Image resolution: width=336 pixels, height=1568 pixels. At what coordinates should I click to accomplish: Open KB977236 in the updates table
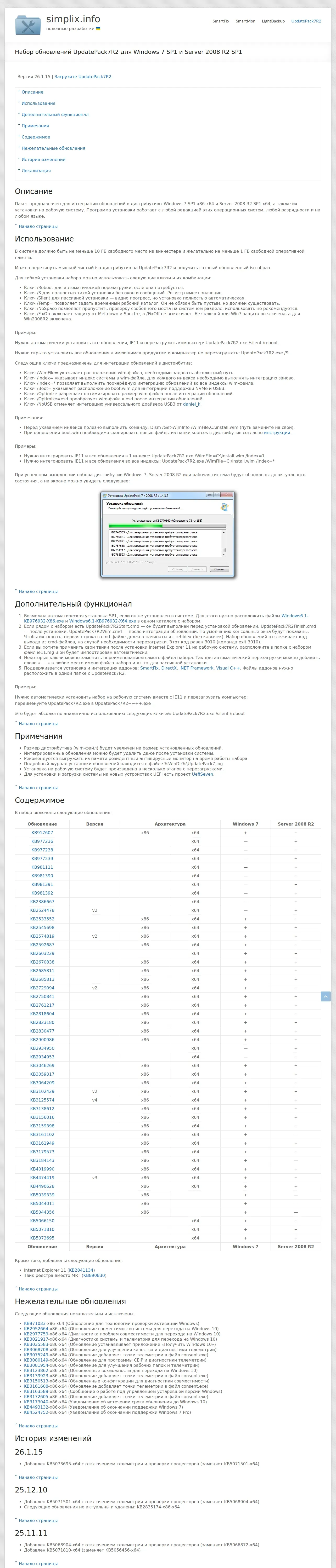pos(42,841)
